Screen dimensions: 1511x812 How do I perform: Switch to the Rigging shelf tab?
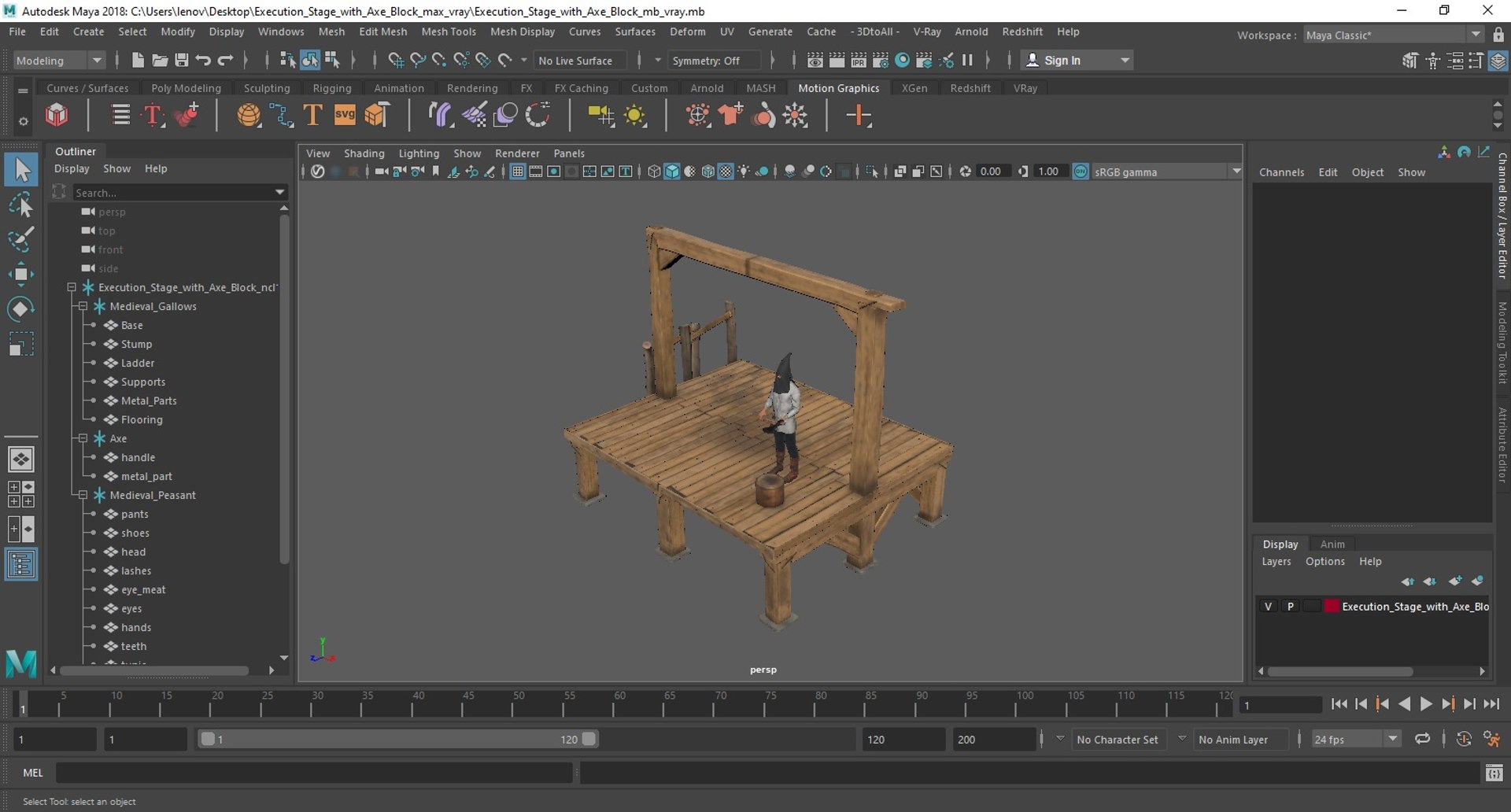[331, 88]
